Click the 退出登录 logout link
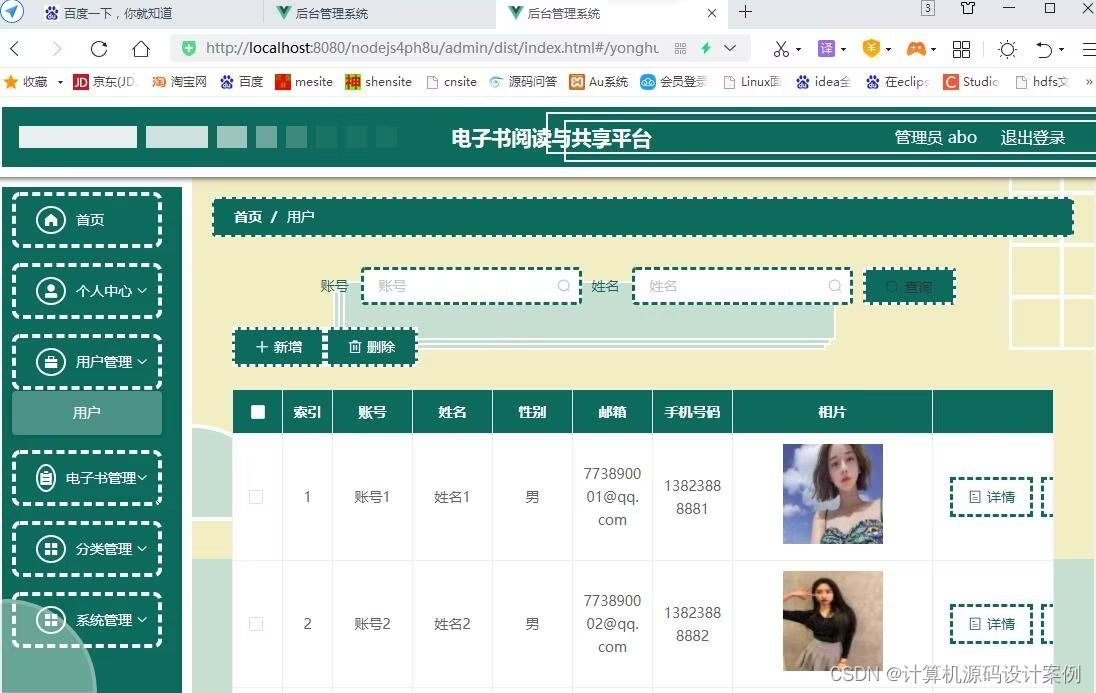The height and width of the screenshot is (693, 1096). 1032,138
